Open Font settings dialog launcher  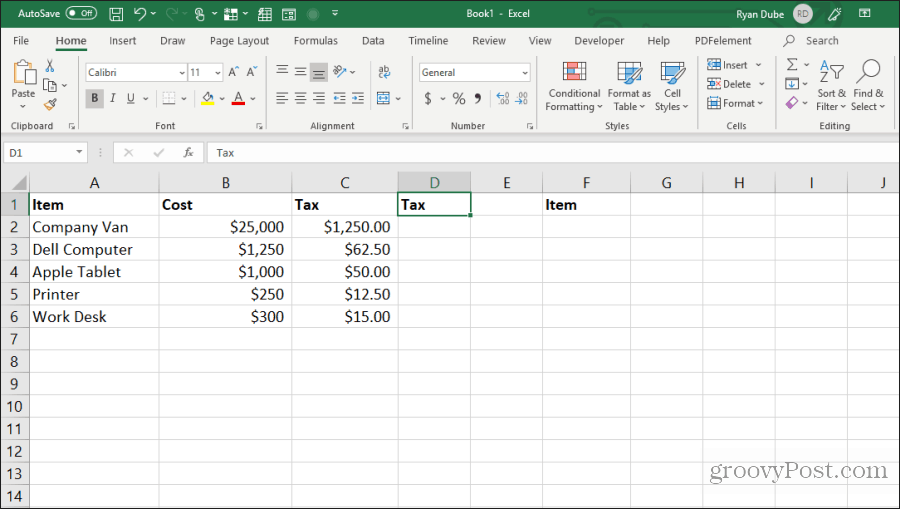(x=259, y=126)
